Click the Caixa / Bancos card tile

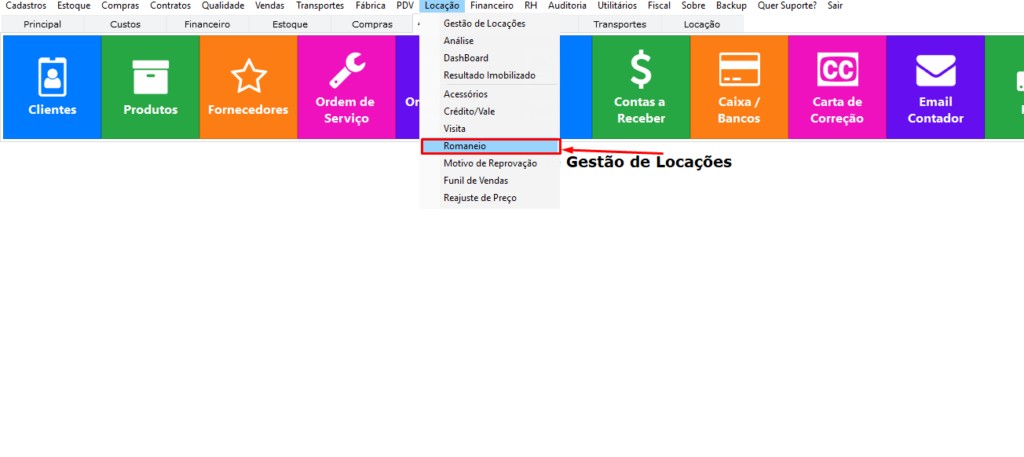click(738, 87)
